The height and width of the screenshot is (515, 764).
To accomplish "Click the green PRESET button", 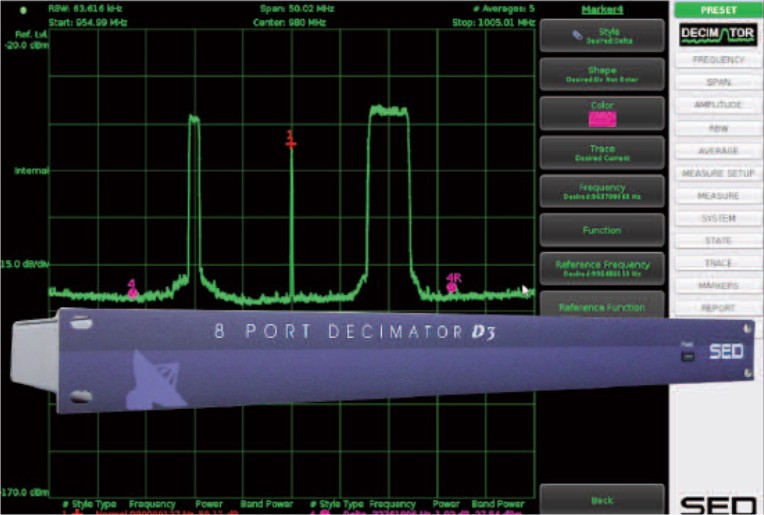I will click(x=718, y=10).
